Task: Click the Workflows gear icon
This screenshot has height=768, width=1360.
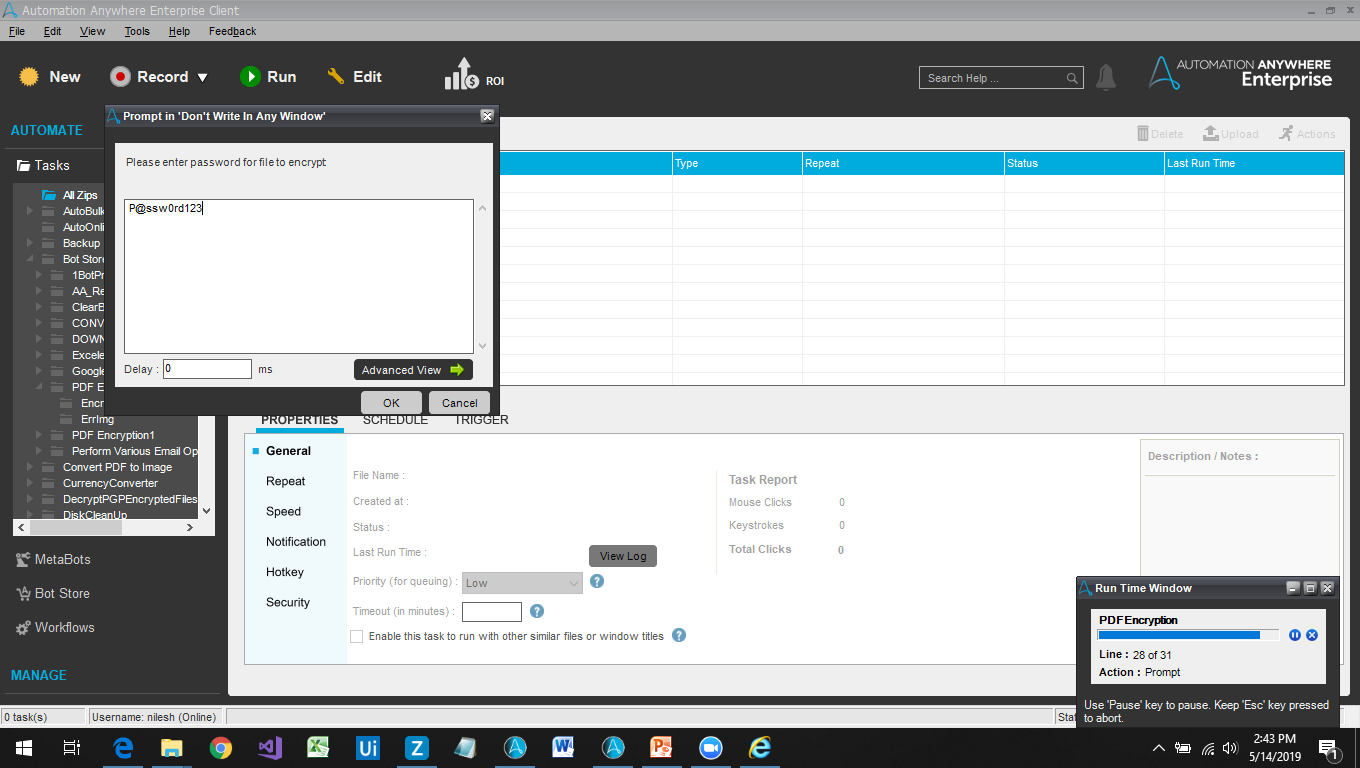Action: pos(24,628)
